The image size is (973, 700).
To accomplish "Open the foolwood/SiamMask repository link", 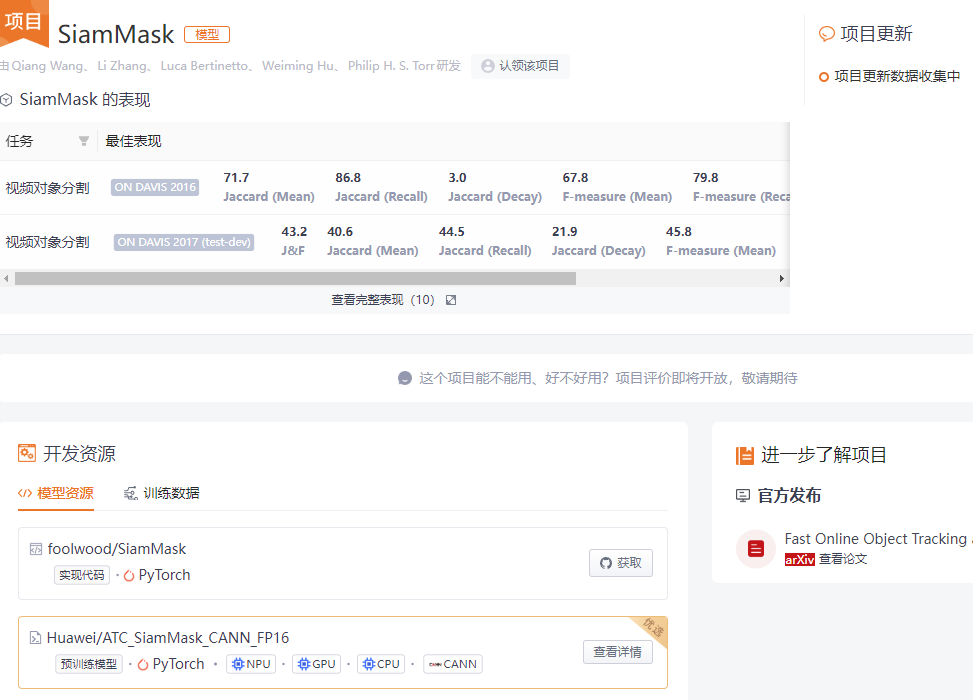I will coord(117,549).
